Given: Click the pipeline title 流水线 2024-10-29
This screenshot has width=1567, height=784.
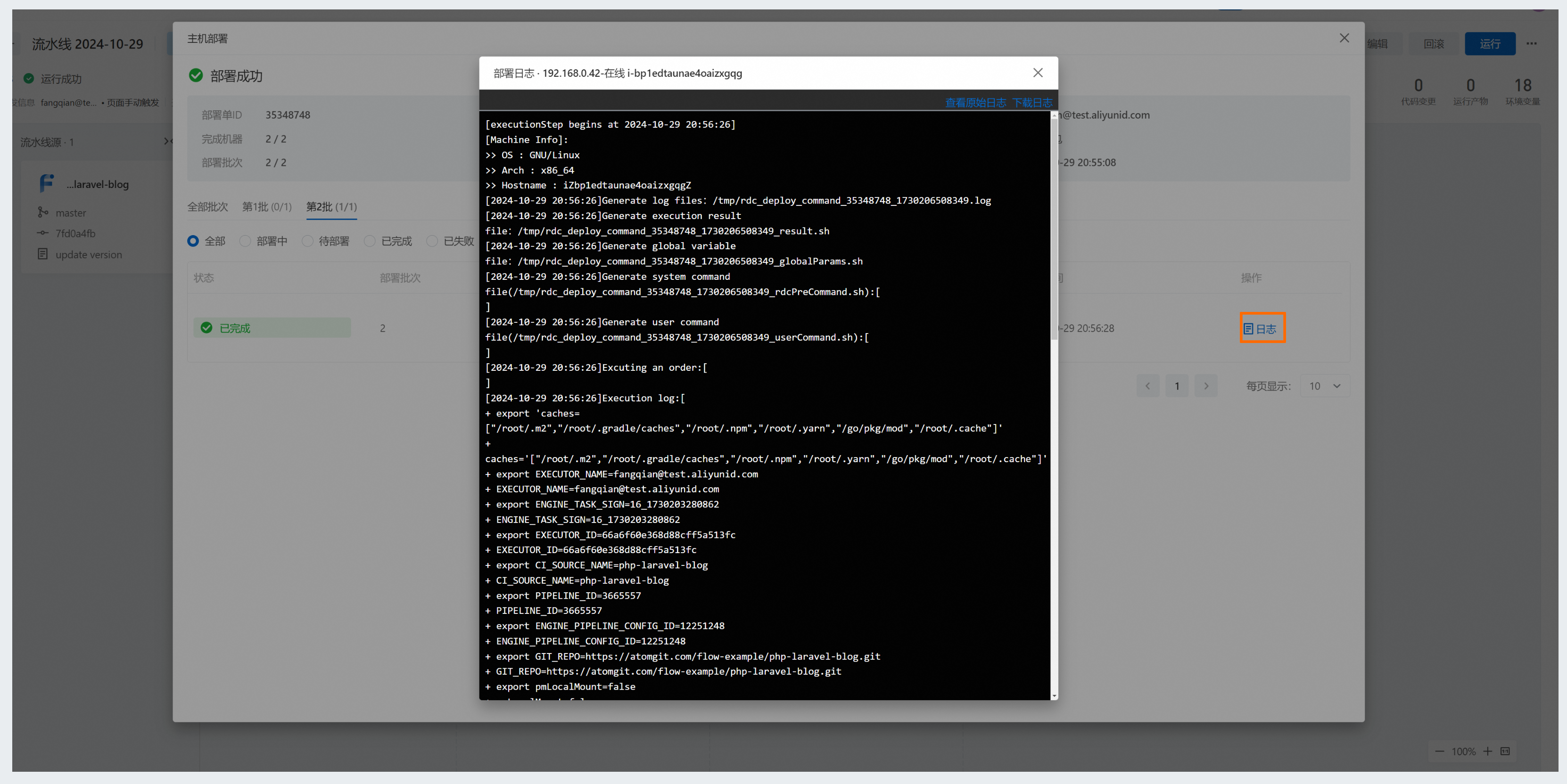Looking at the screenshot, I should tap(88, 44).
